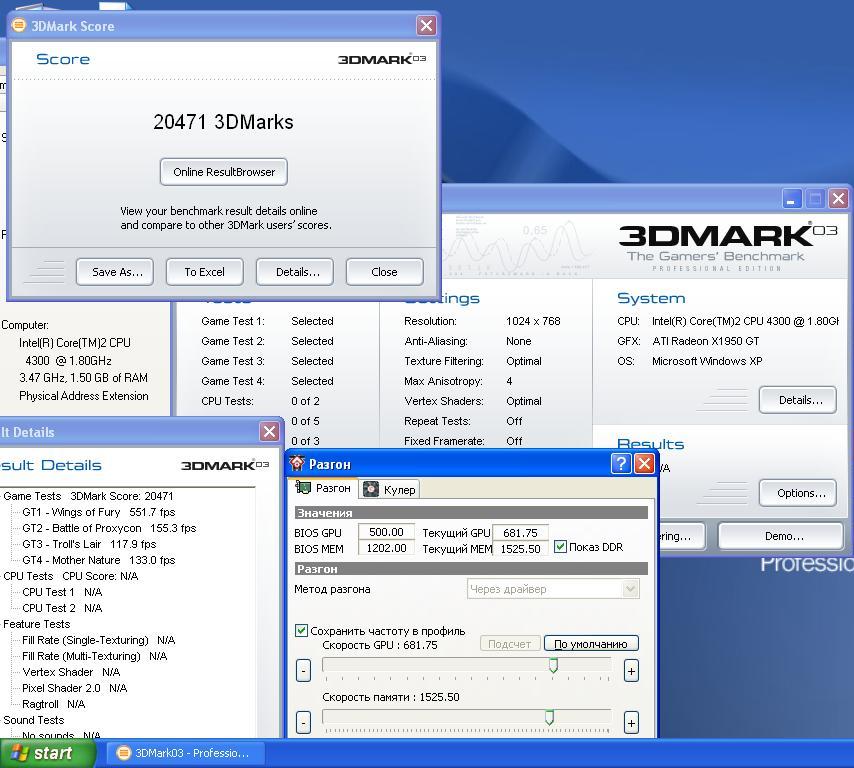
Task: Open the Windows start menu
Action: (47, 753)
